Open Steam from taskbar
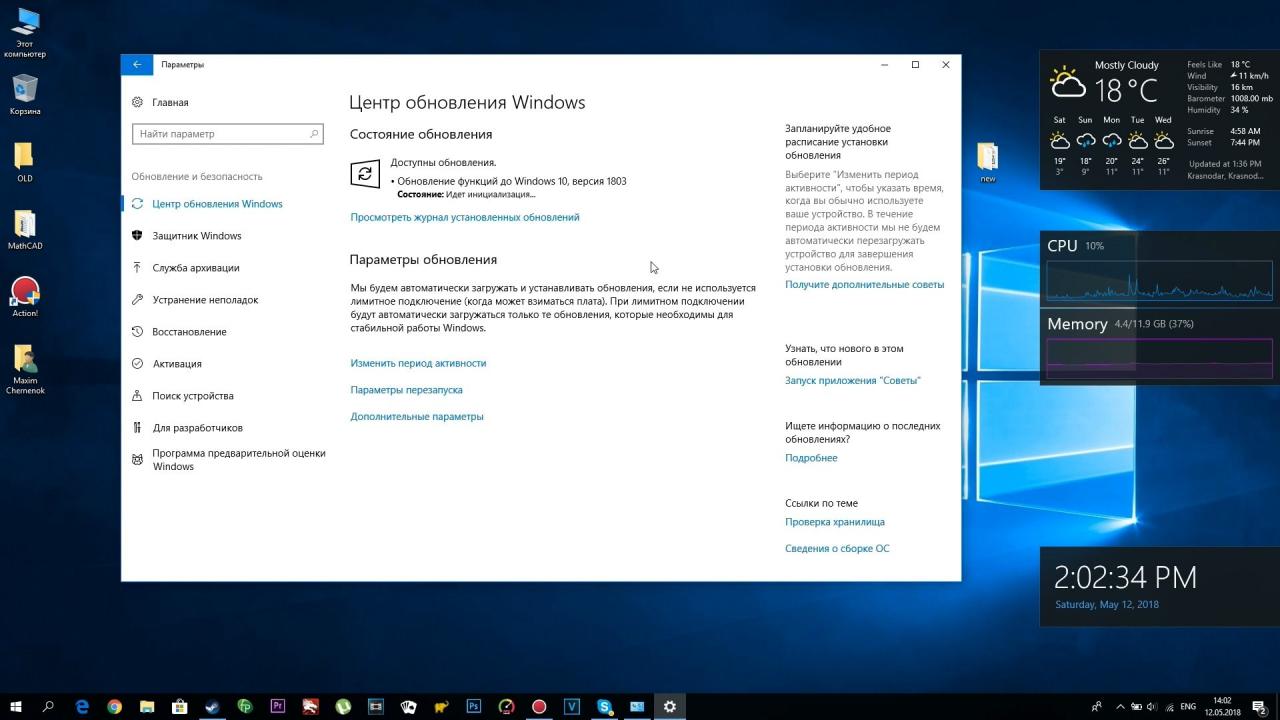1280x720 pixels. pos(212,706)
